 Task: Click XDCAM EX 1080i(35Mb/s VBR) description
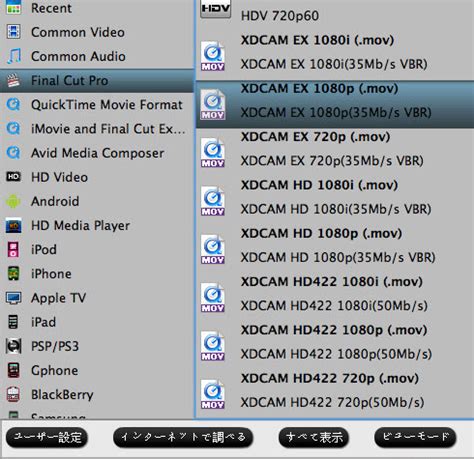coord(334,64)
